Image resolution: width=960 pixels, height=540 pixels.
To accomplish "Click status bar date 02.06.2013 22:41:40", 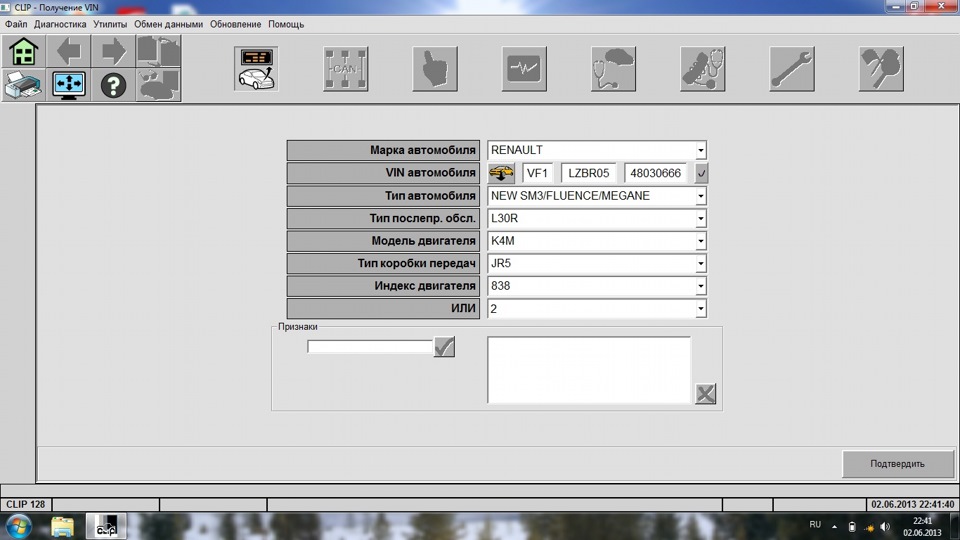I will (x=912, y=504).
